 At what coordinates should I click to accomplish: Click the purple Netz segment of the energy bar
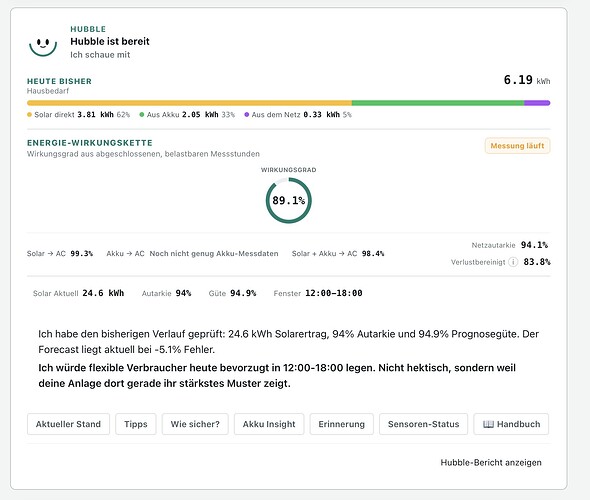click(x=537, y=103)
